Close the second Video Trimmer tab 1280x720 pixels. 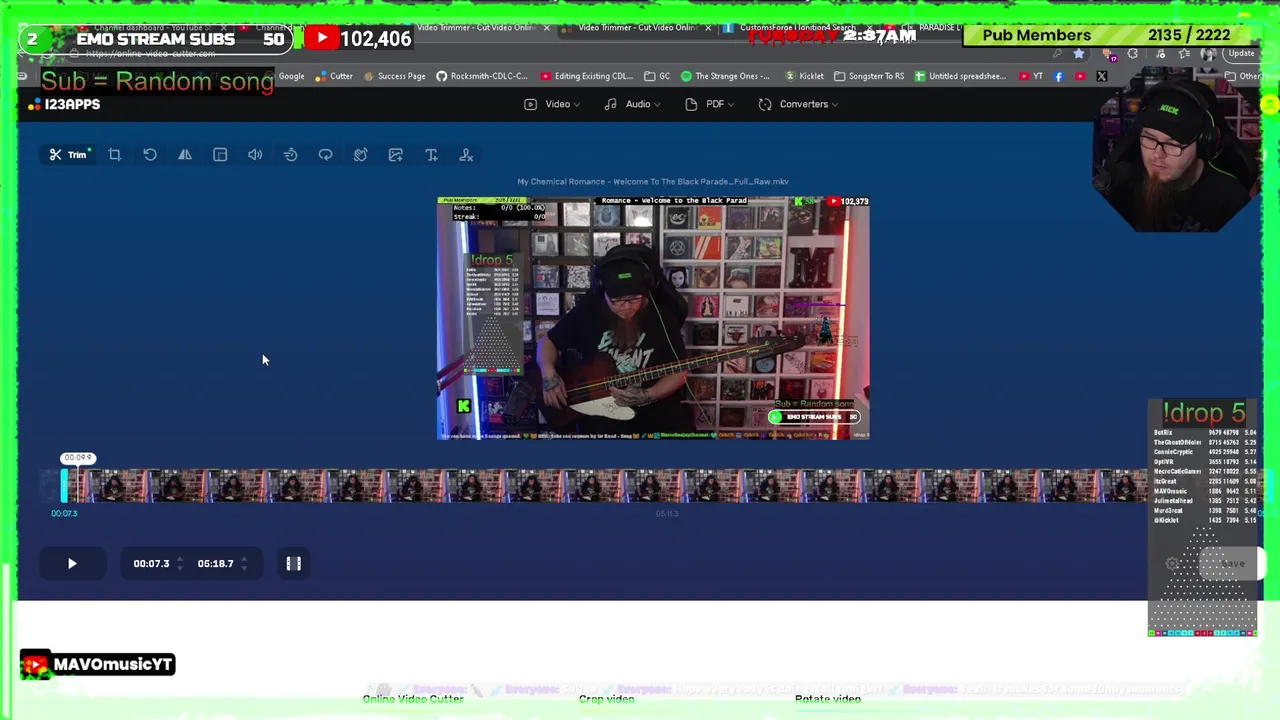[x=708, y=27]
